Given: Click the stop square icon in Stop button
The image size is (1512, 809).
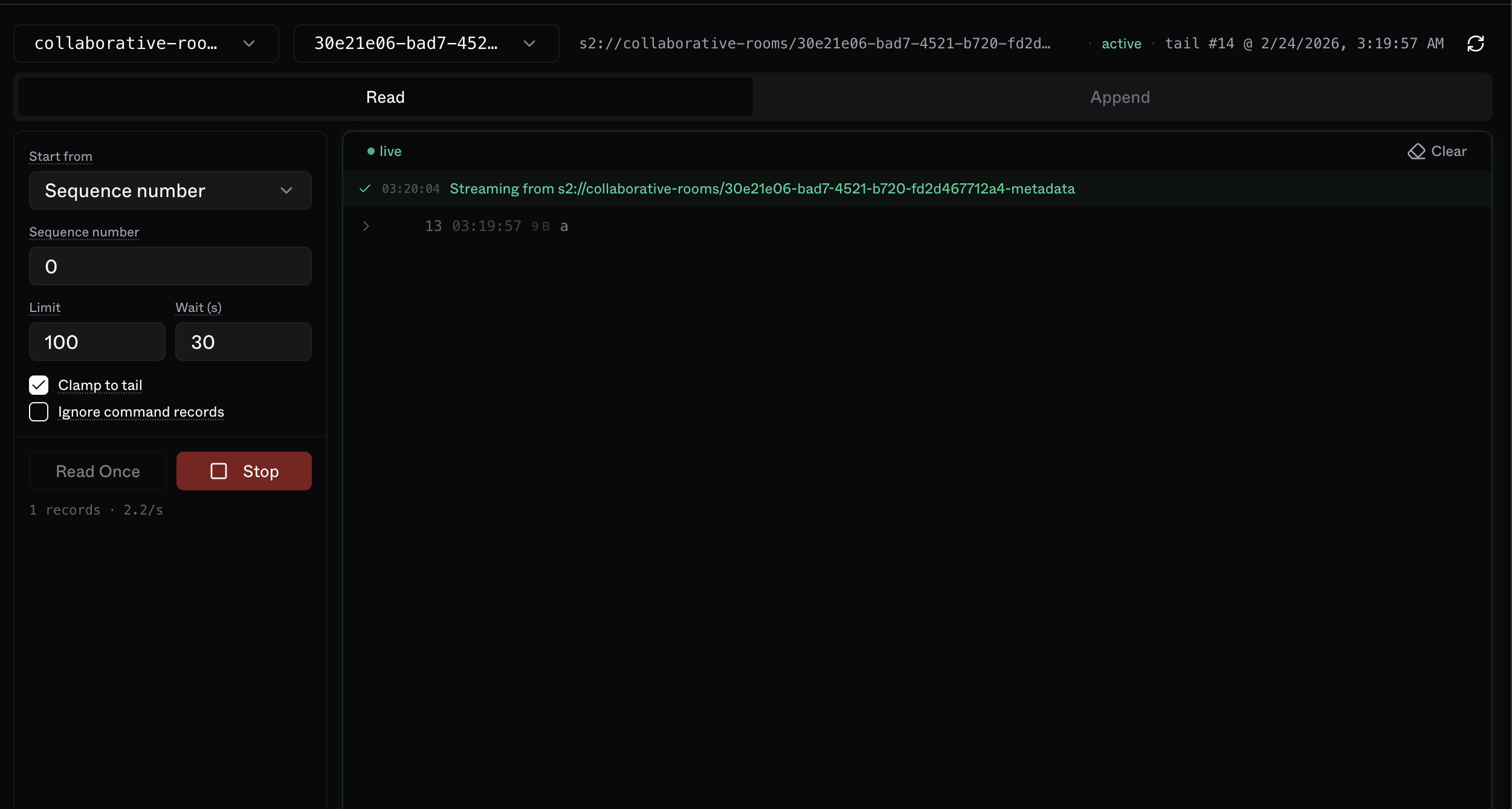Looking at the screenshot, I should pyautogui.click(x=219, y=471).
